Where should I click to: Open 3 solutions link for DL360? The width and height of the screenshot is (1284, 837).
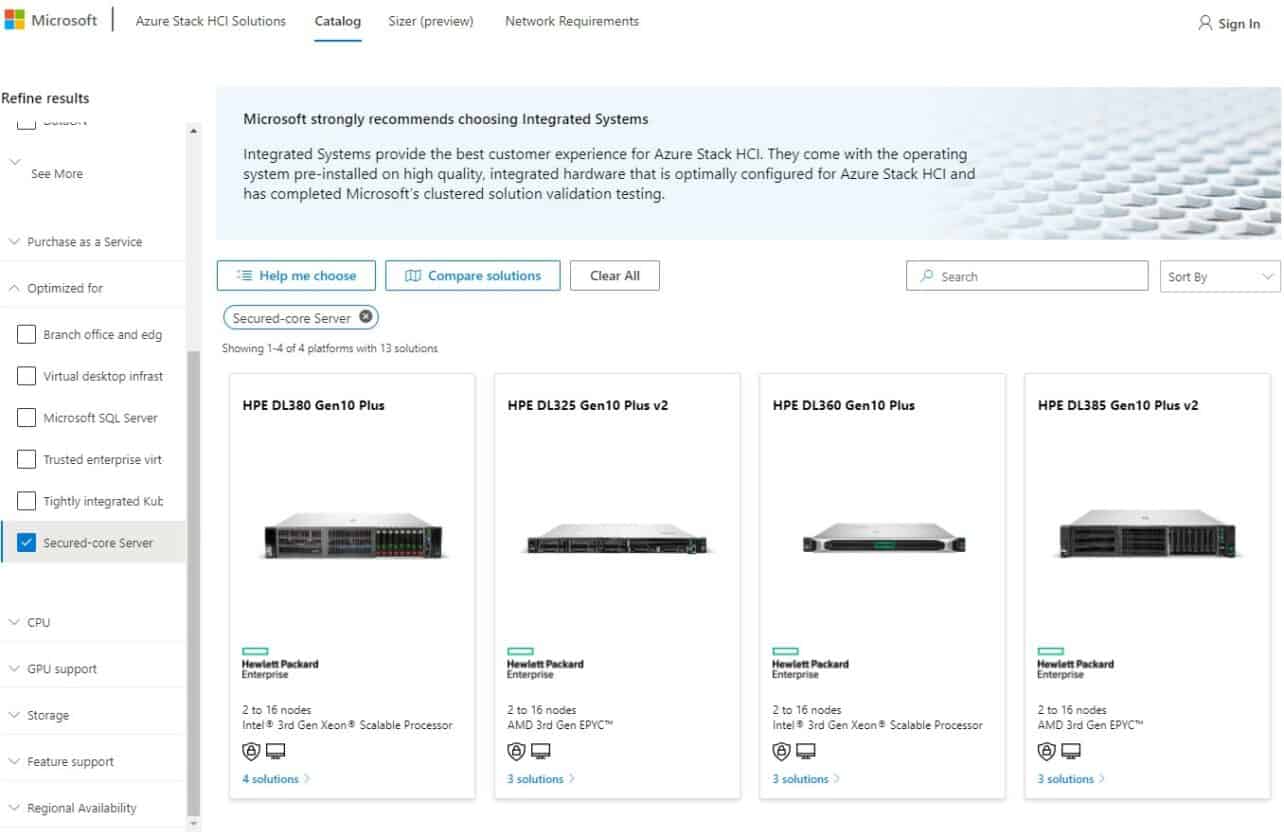[x=806, y=779]
